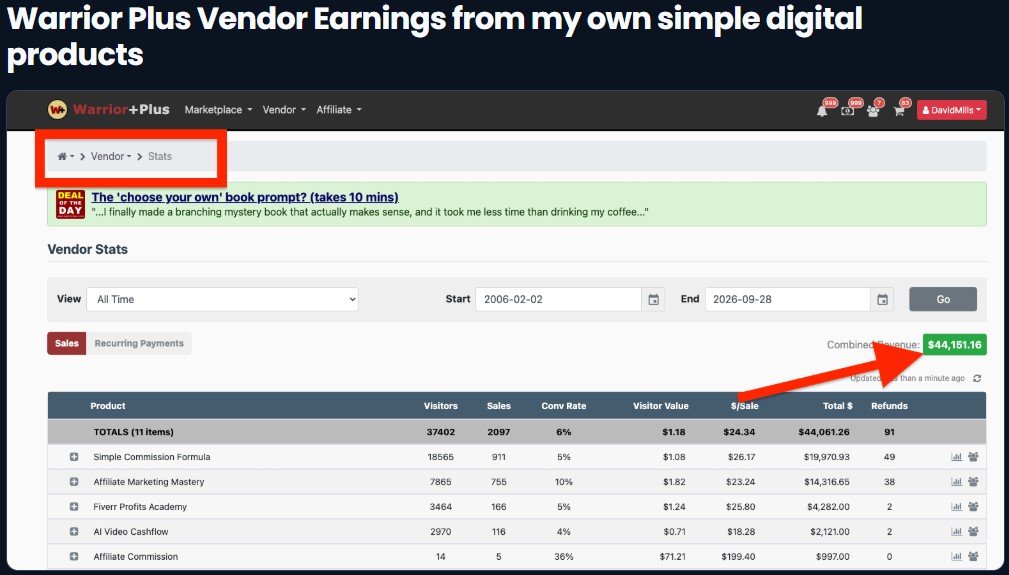The width and height of the screenshot is (1009, 575).
Task: Expand the Fiverr Profits Academy row
Action: tap(74, 507)
